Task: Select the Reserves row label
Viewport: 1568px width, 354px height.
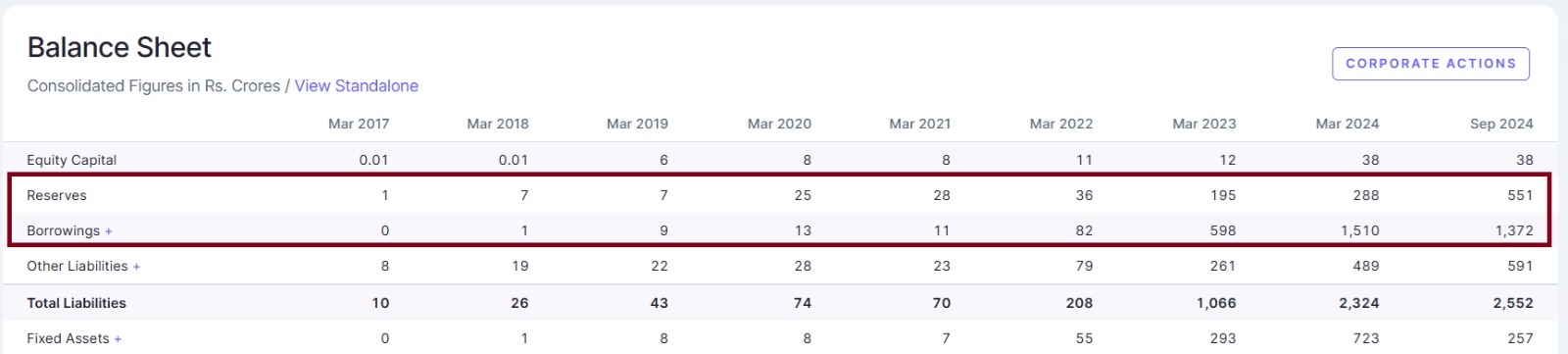Action: pyautogui.click(x=57, y=195)
